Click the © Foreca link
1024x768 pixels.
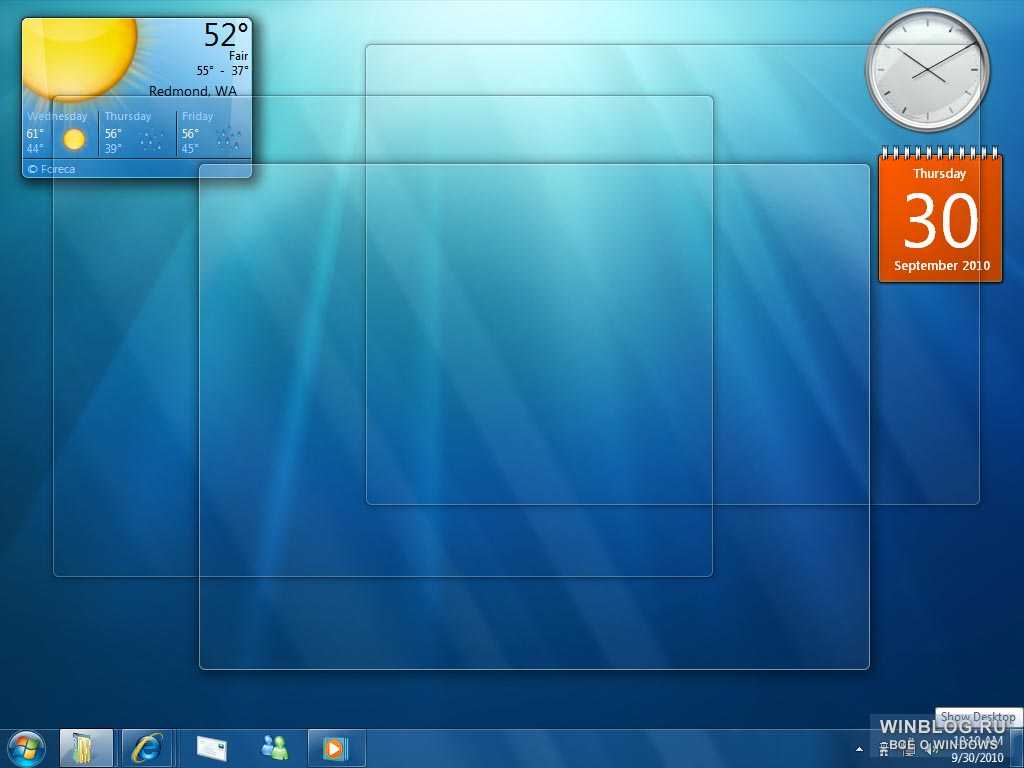click(x=51, y=169)
